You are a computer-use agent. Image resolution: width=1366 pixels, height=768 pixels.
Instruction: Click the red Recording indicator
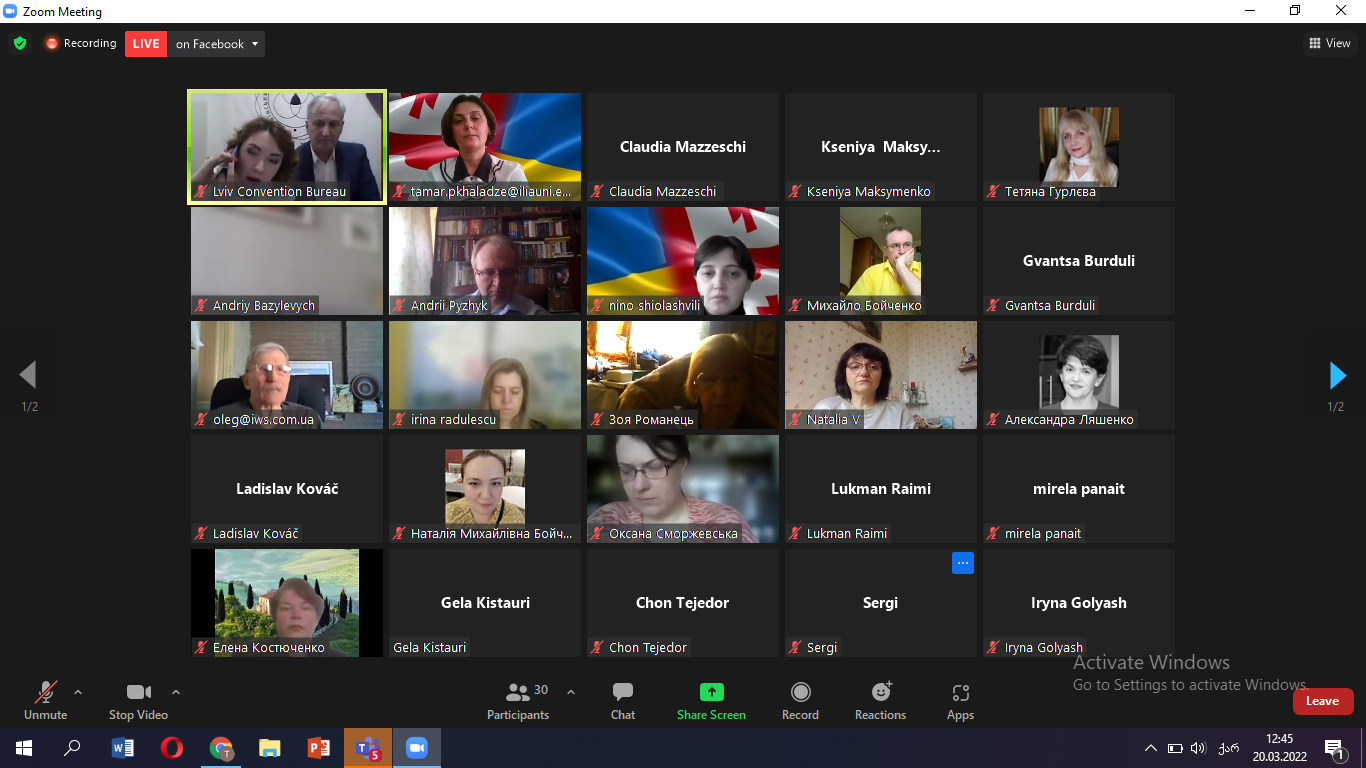[80, 44]
